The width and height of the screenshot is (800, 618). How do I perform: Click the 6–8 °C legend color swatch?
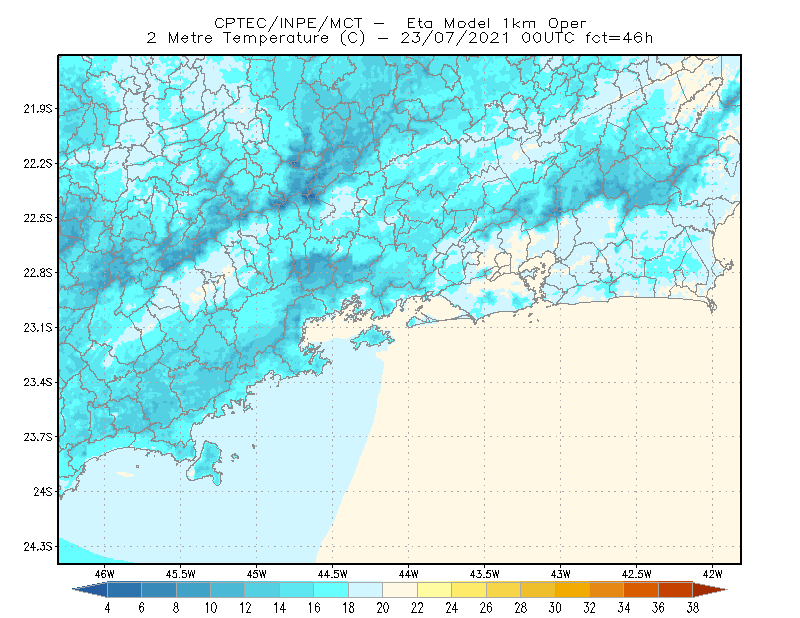tap(159, 590)
